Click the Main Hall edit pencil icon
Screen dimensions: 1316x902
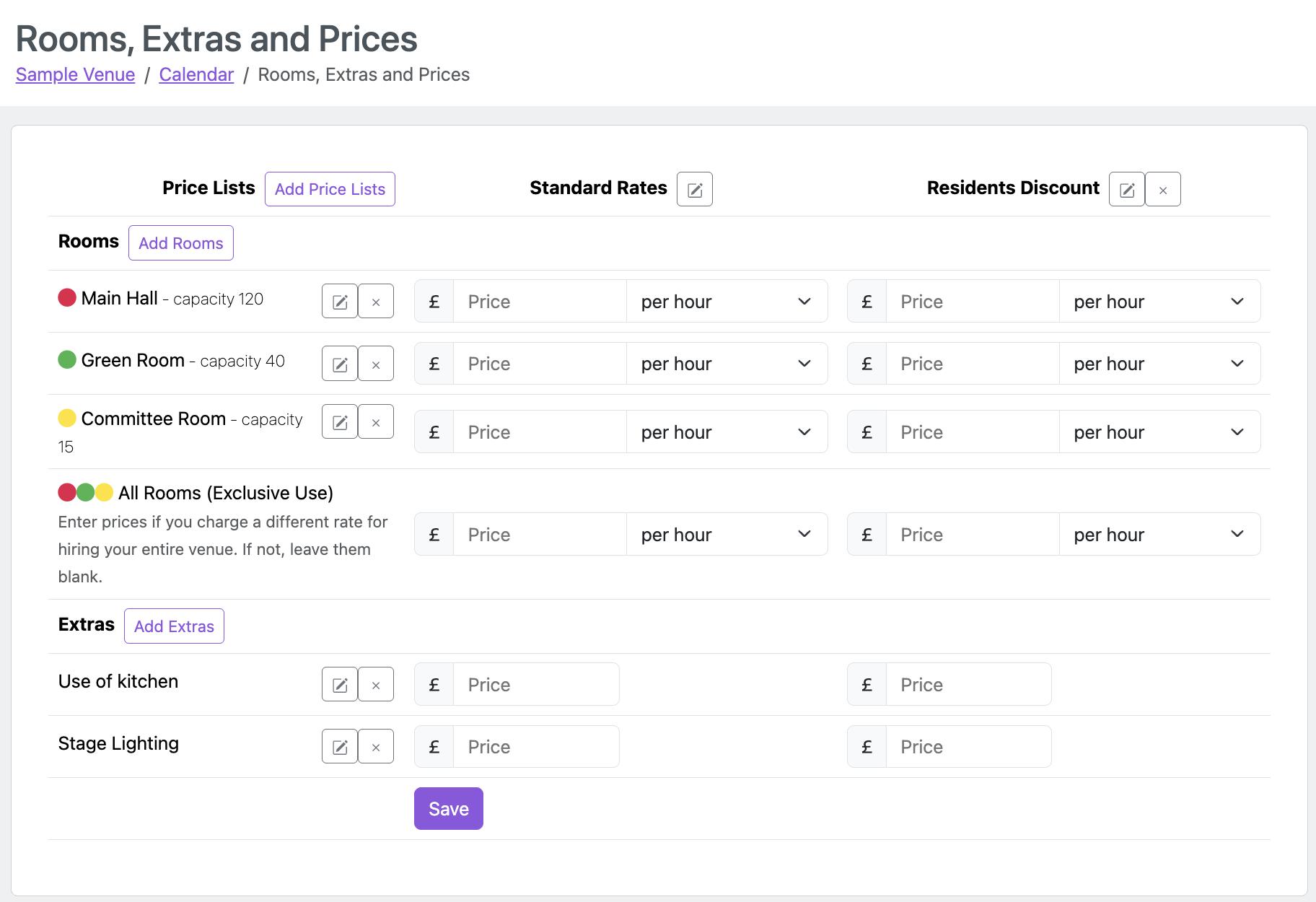[340, 302]
